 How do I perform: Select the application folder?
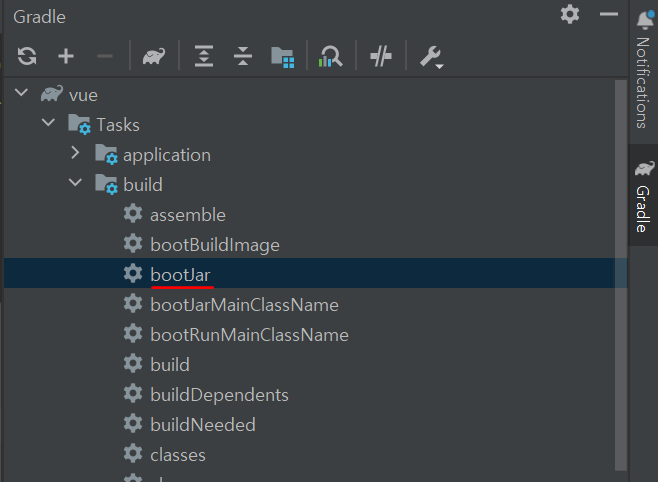[x=309, y=155]
